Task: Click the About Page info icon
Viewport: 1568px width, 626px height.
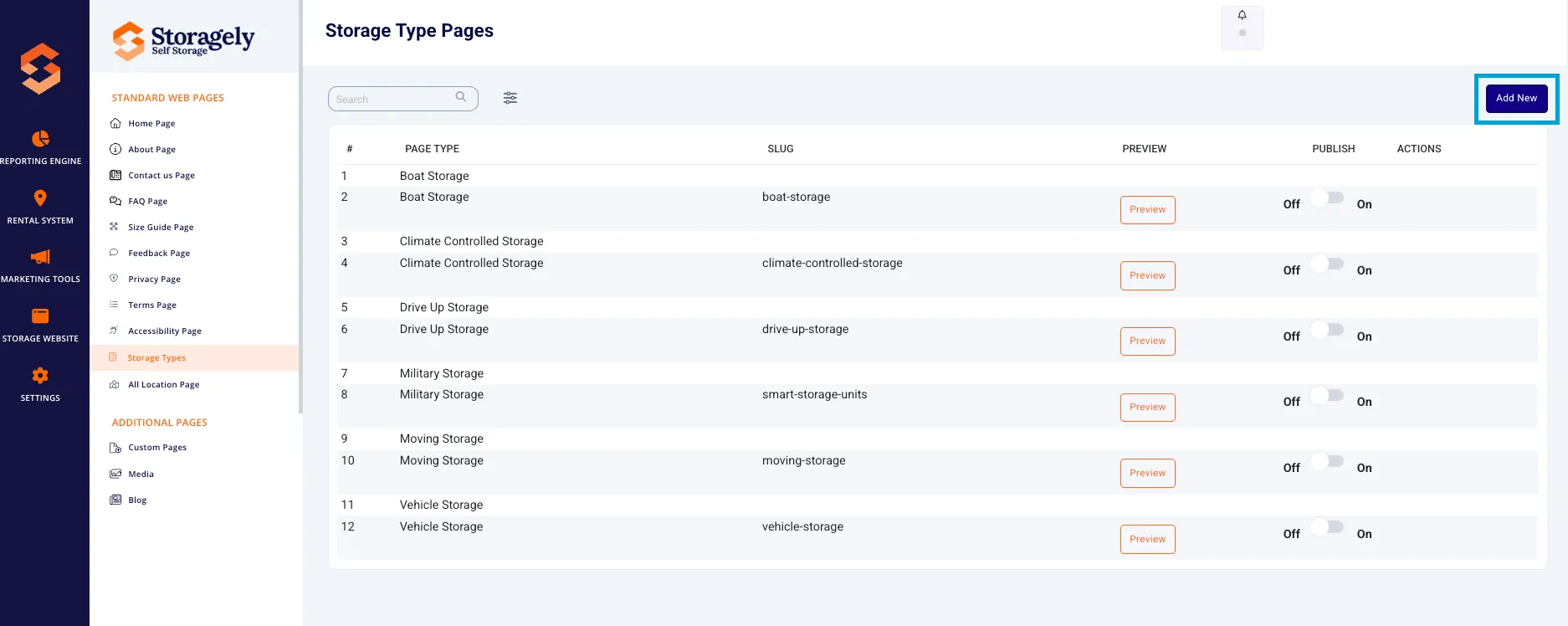Action: click(x=115, y=149)
